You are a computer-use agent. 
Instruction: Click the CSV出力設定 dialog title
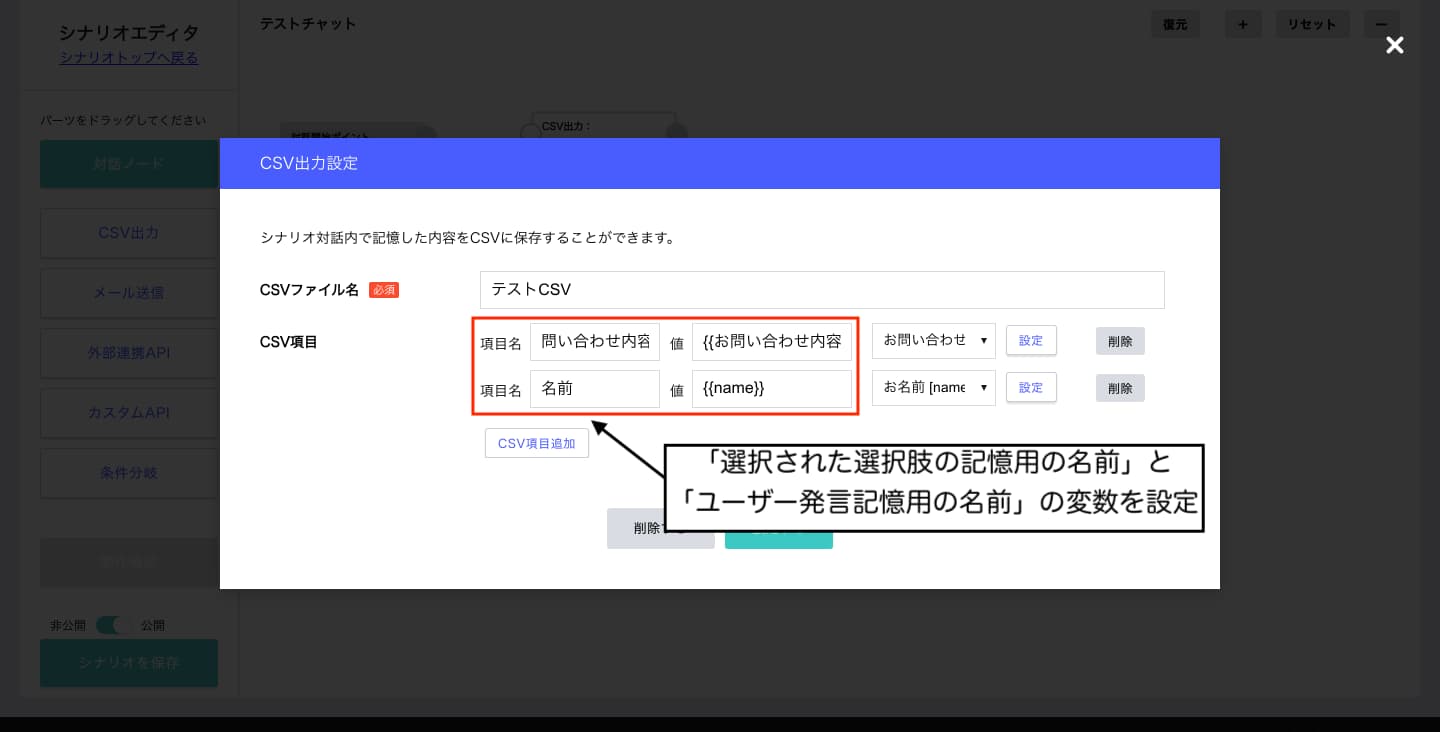(309, 163)
